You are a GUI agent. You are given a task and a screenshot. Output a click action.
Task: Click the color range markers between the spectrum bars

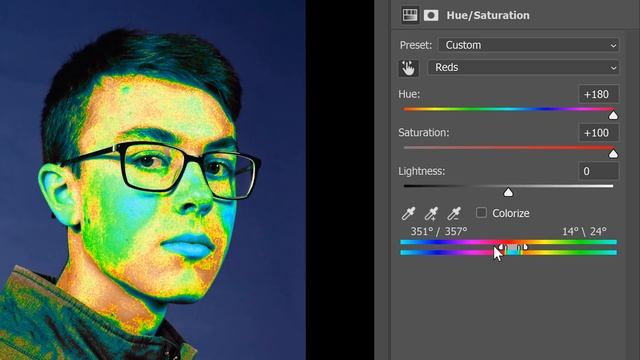coord(513,247)
